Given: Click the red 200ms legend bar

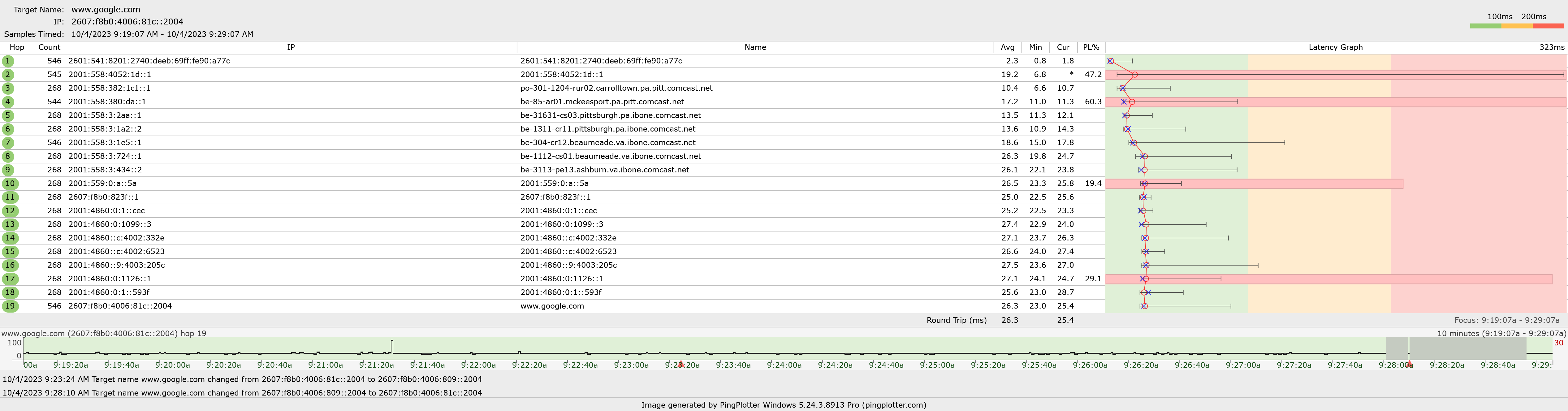Looking at the screenshot, I should point(1548,26).
